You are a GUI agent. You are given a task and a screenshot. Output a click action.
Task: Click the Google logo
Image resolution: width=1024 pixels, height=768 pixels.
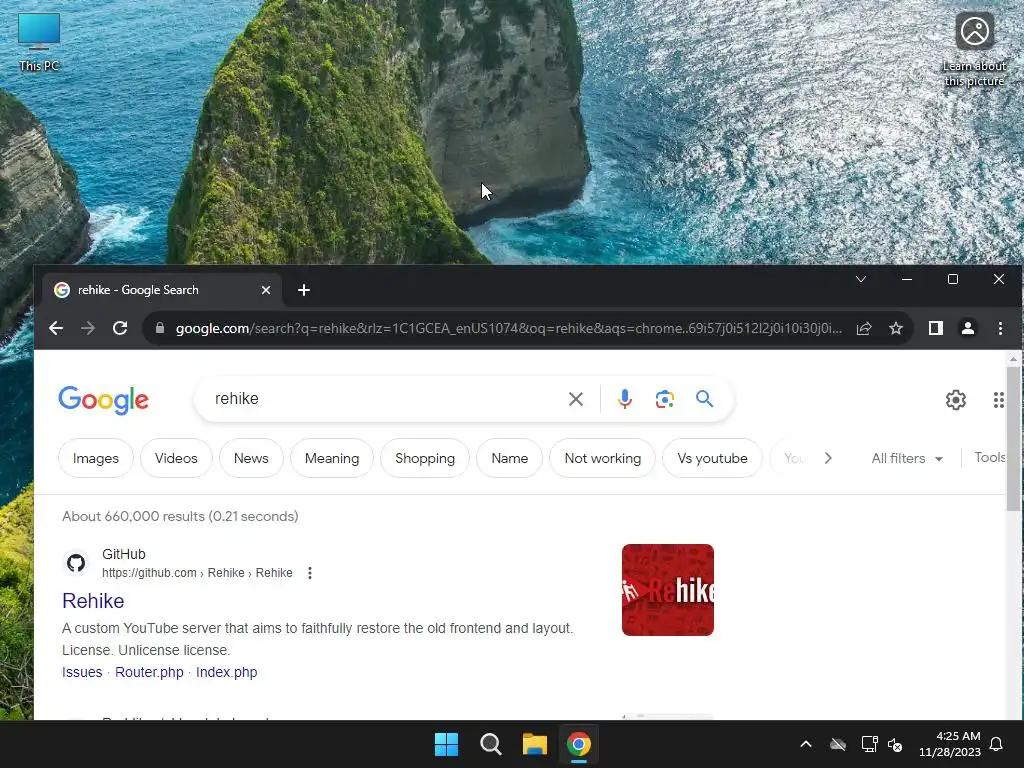pos(103,400)
